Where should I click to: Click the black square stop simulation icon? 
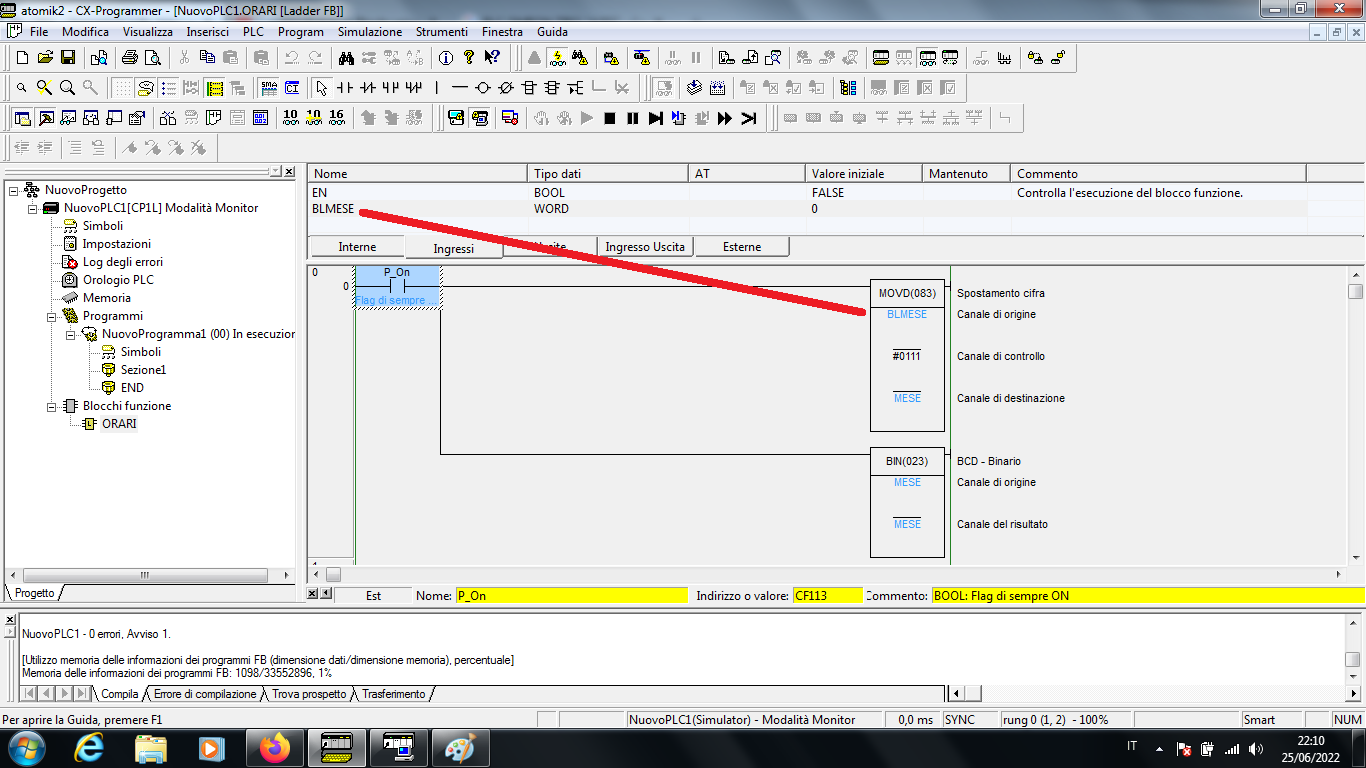click(609, 118)
